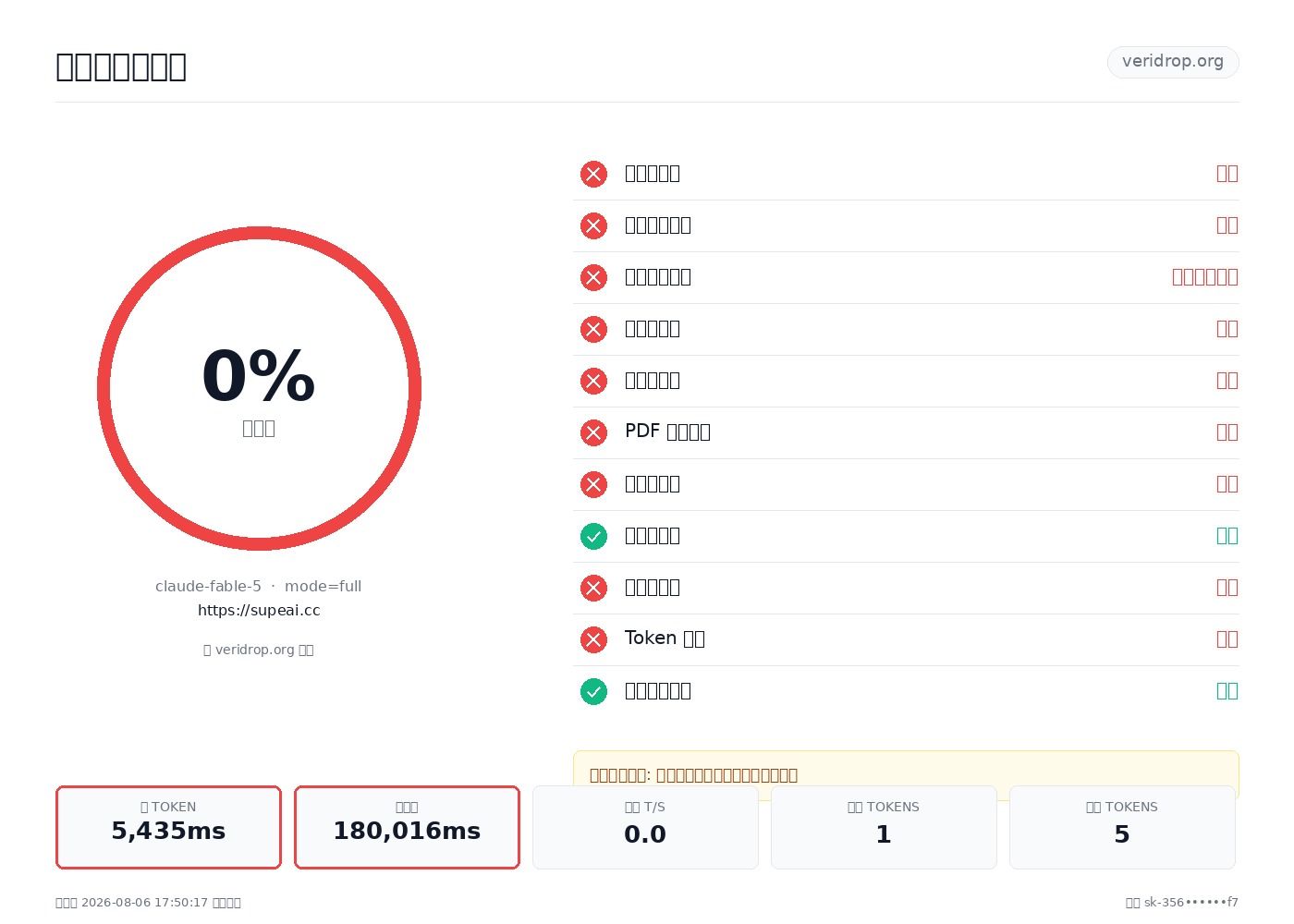The height and width of the screenshot is (924, 1294).
Task: Open the https://supeai.cc link
Action: click(259, 610)
